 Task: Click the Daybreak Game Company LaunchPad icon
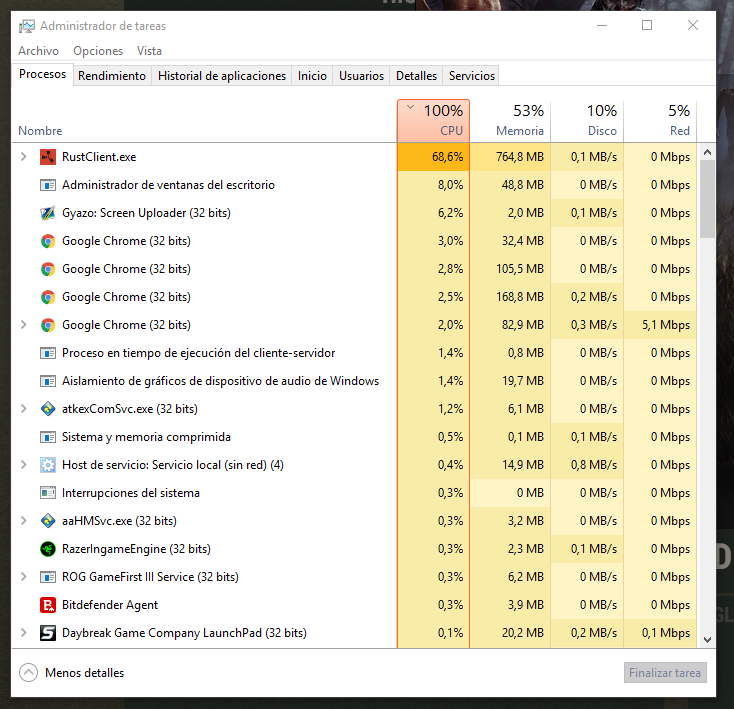pyautogui.click(x=48, y=633)
